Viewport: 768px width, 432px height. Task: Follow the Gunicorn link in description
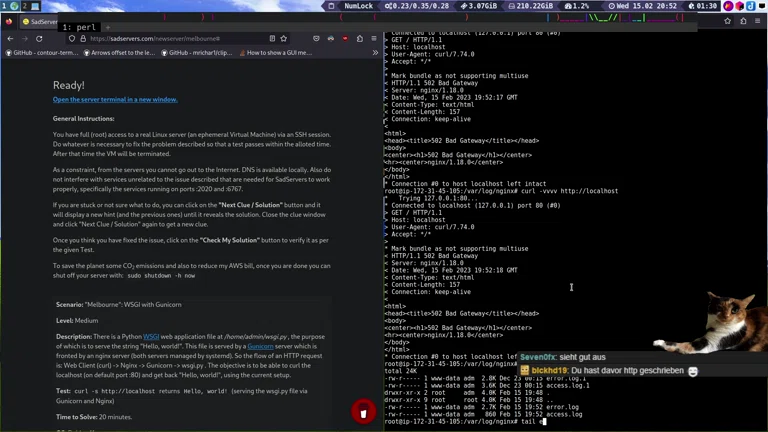260,346
